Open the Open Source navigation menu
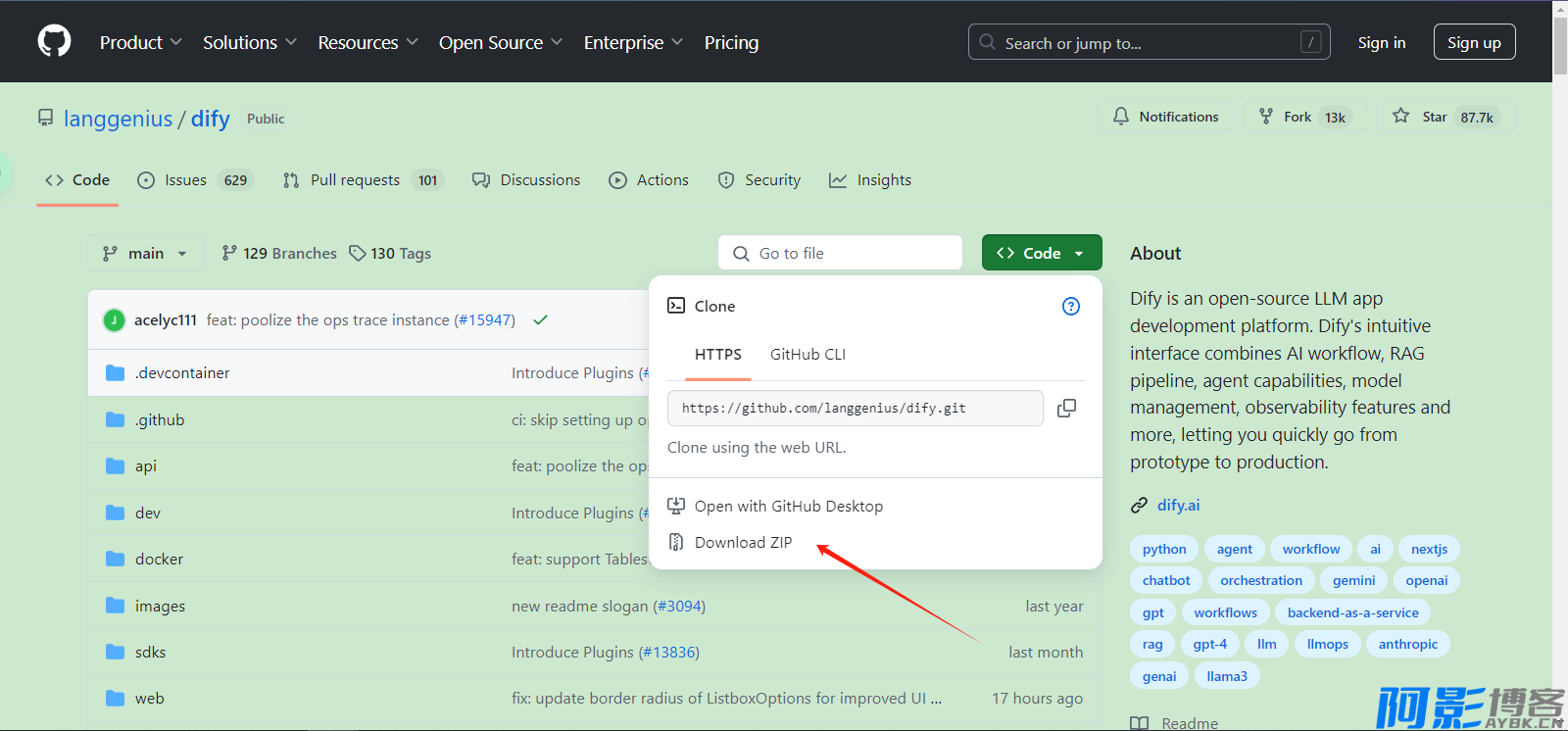Viewport: 1568px width, 731px height. (500, 42)
